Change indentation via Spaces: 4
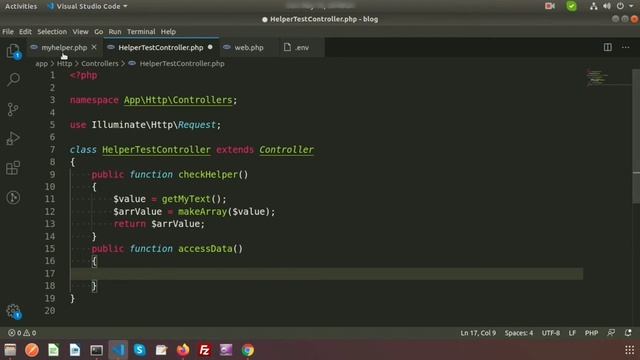 pyautogui.click(x=519, y=333)
